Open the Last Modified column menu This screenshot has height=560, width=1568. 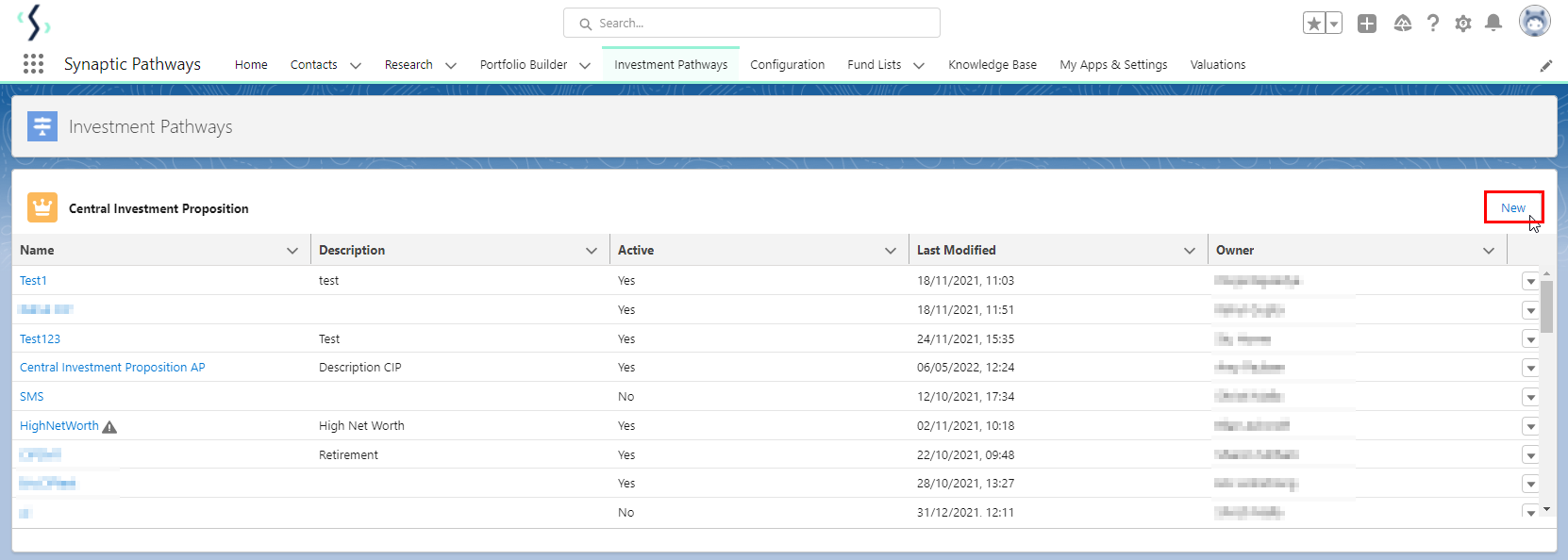tap(1190, 251)
